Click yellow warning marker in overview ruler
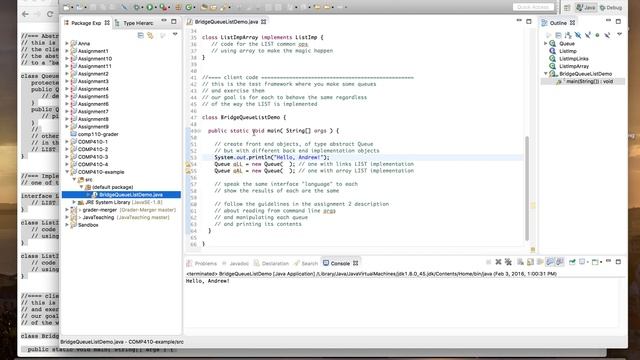640x360 pixels. (533, 205)
